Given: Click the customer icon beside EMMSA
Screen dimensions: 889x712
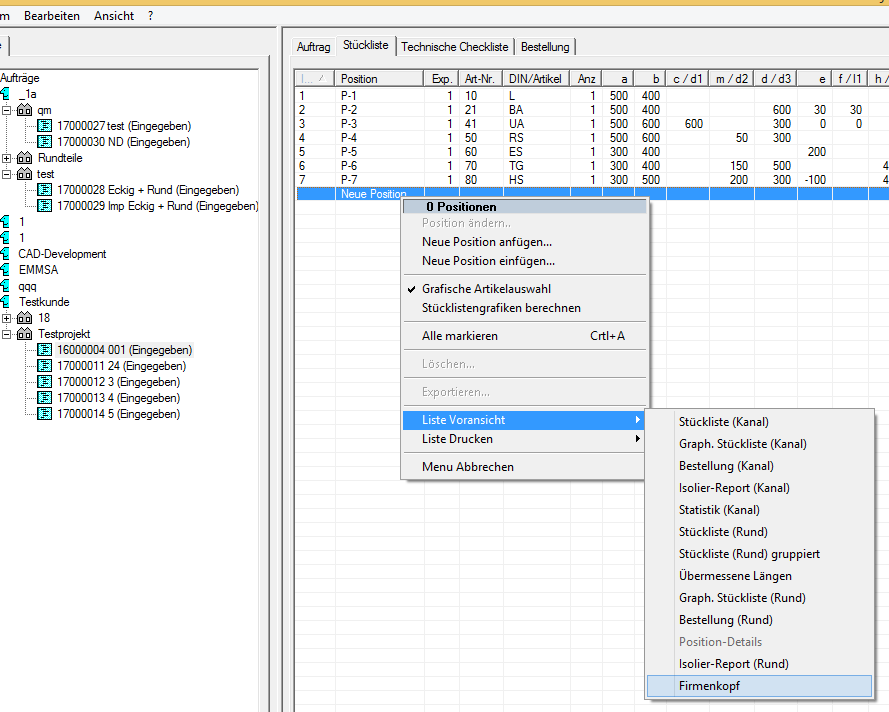Looking at the screenshot, I should point(5,270).
